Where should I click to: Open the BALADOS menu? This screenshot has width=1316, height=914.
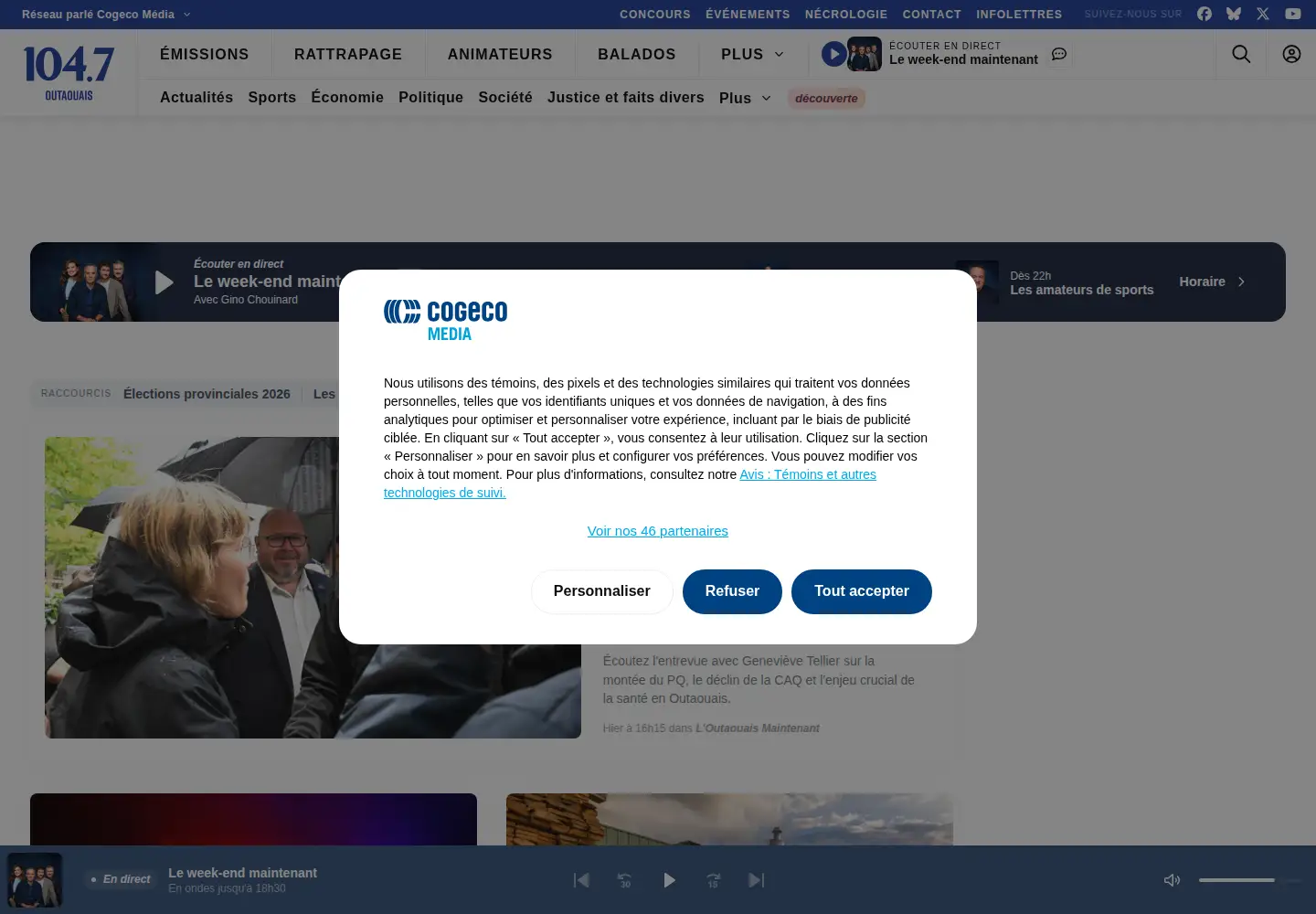[x=637, y=55]
